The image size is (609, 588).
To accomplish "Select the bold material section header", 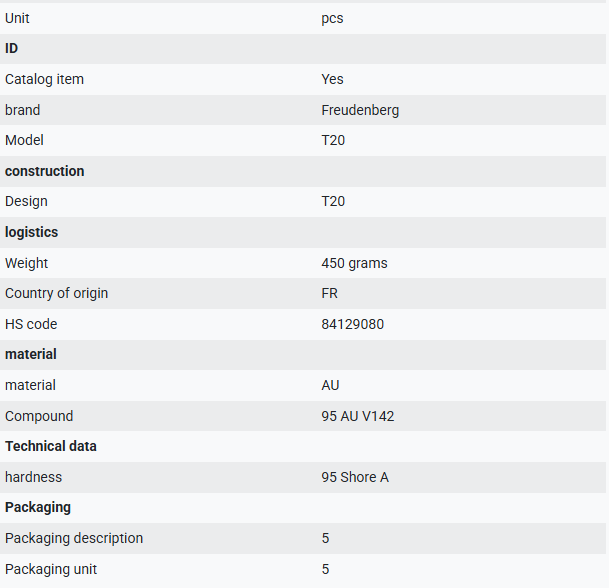I will click(x=31, y=355).
